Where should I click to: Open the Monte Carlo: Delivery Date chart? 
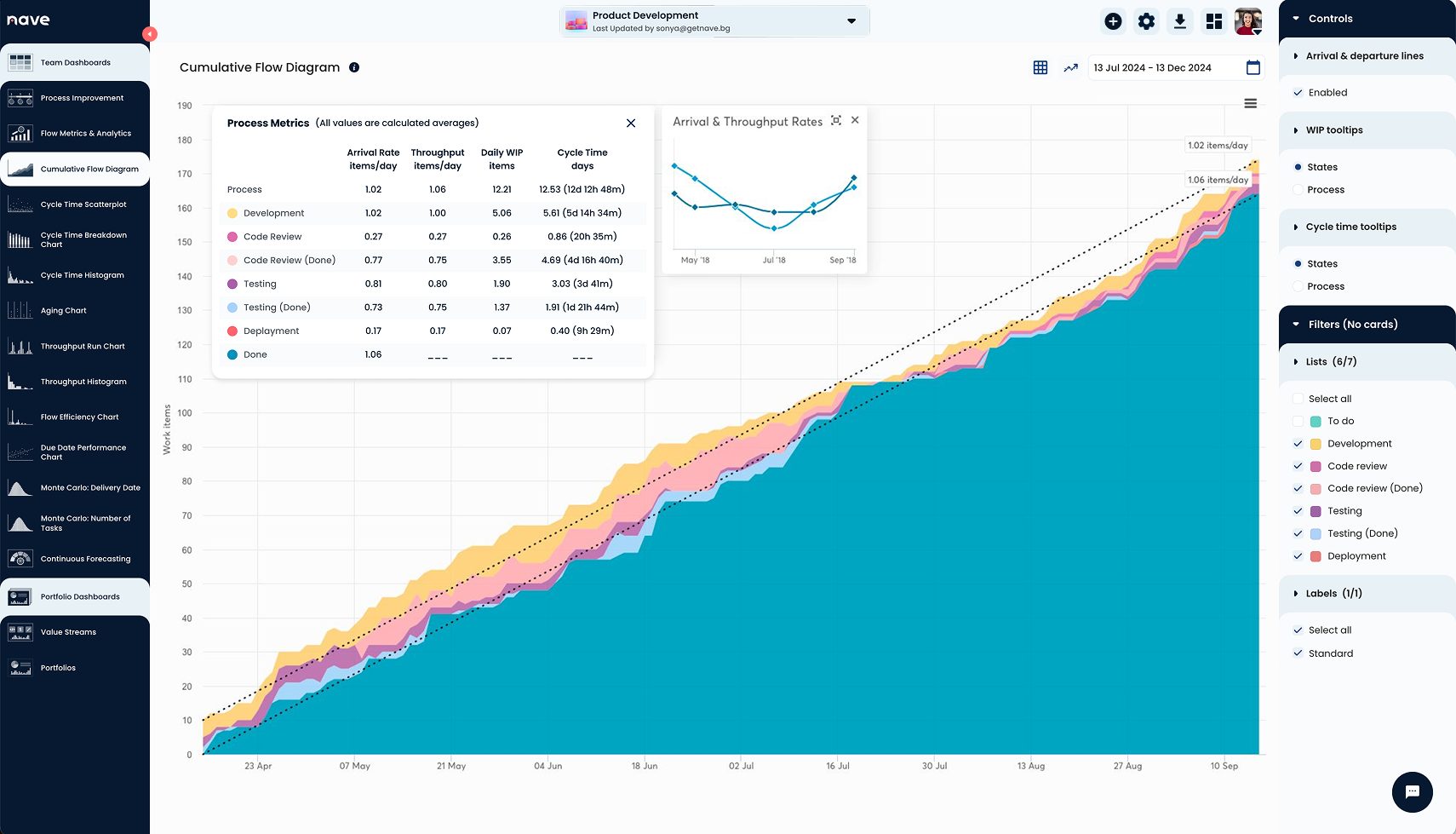click(x=89, y=487)
